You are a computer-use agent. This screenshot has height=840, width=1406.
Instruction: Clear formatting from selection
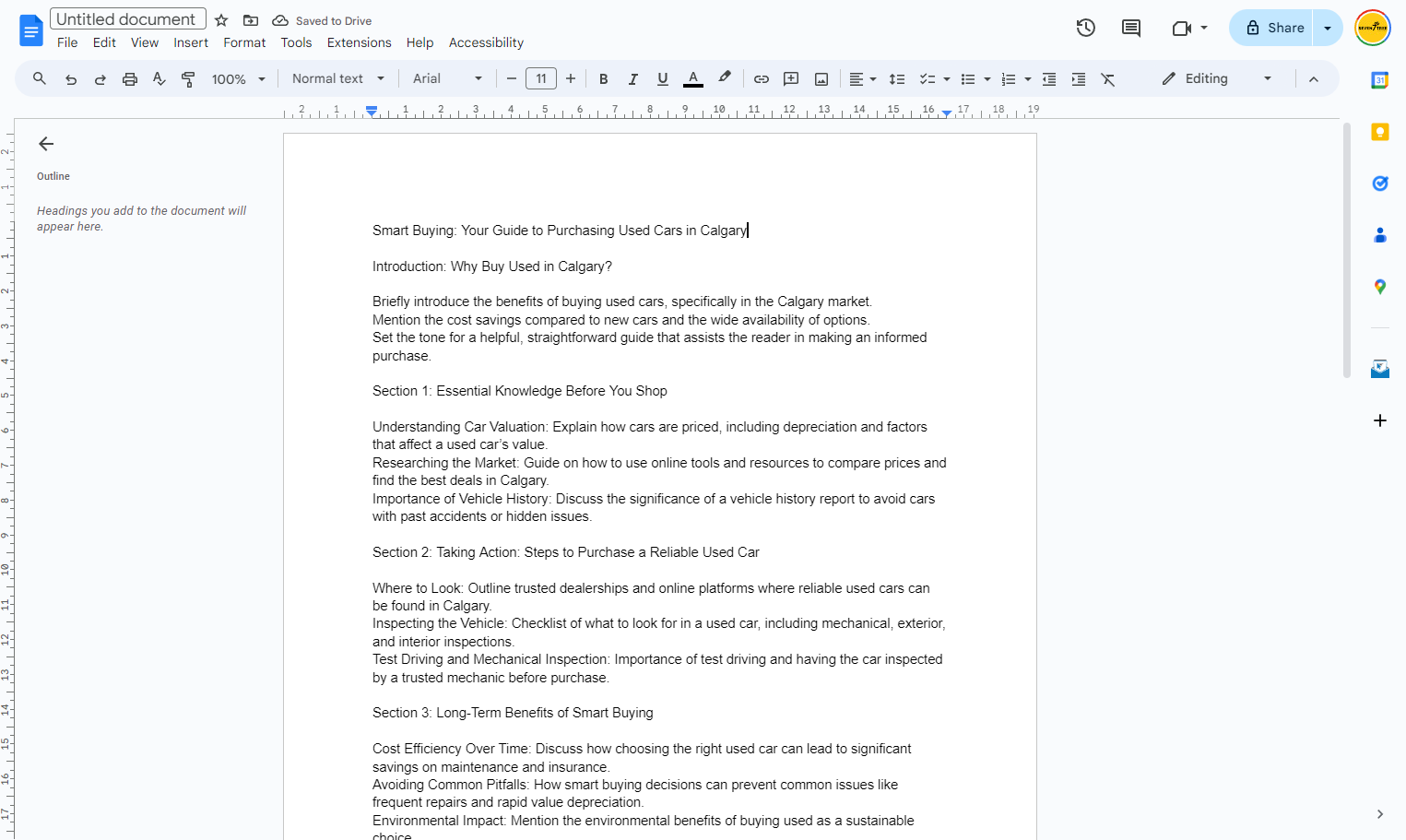tap(1108, 79)
